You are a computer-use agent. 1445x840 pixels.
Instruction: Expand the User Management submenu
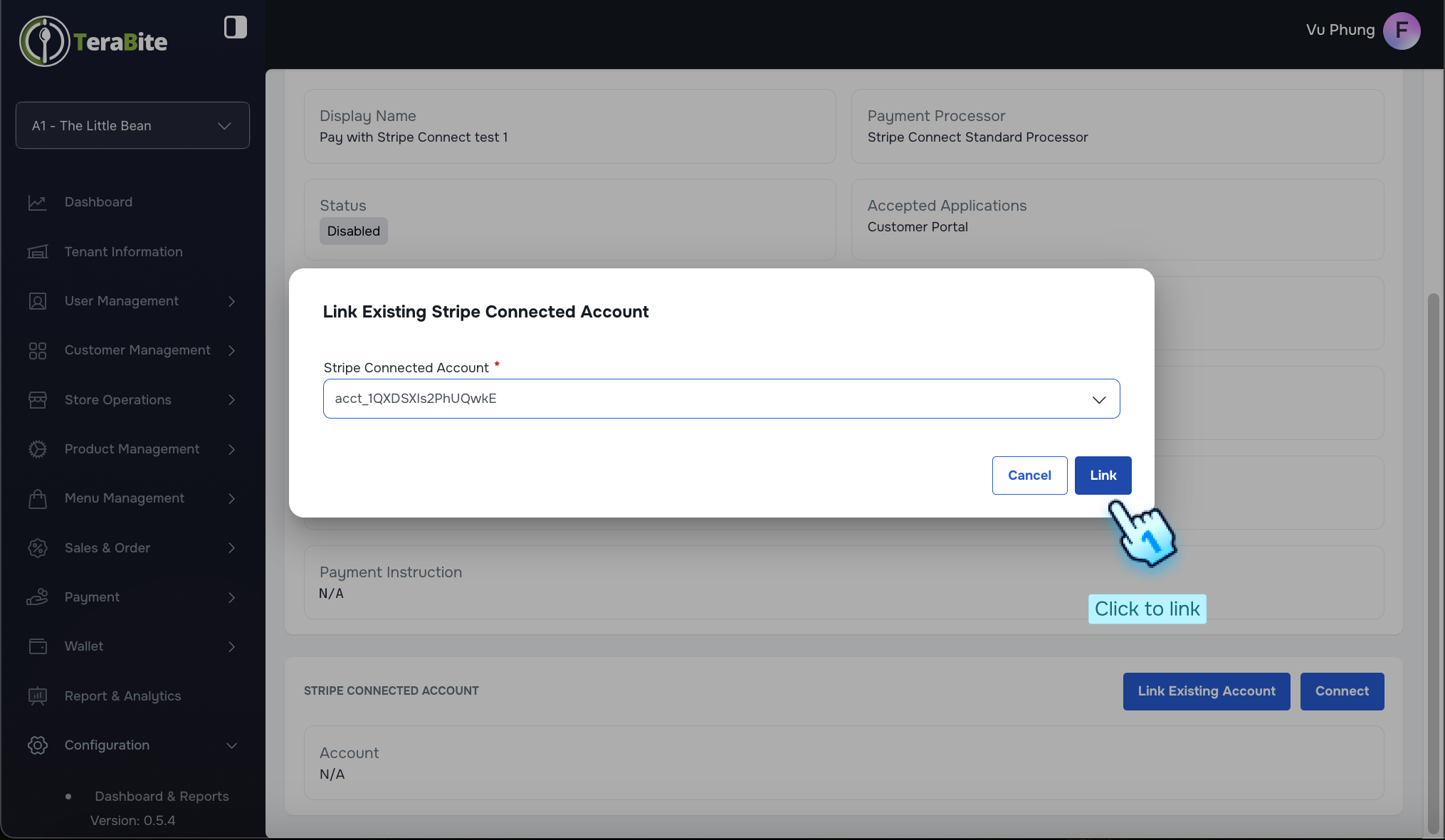tap(231, 301)
